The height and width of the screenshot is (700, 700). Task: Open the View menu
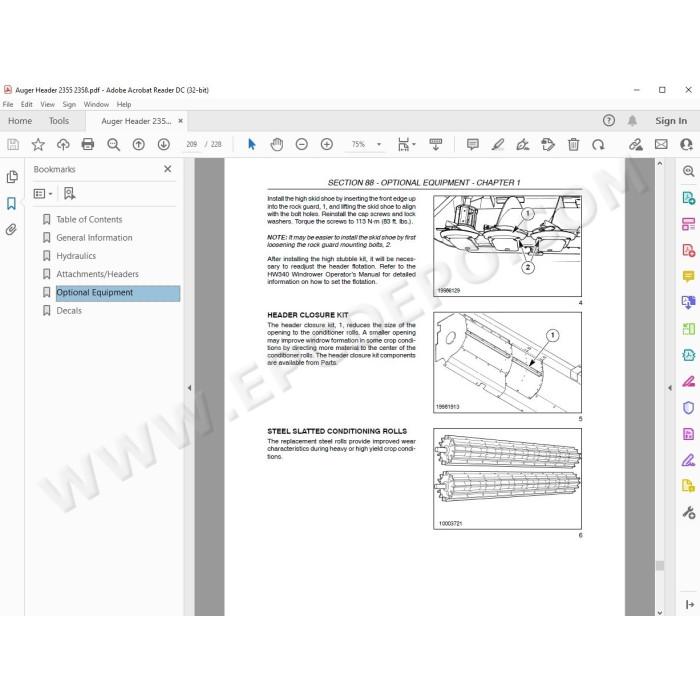tap(47, 104)
